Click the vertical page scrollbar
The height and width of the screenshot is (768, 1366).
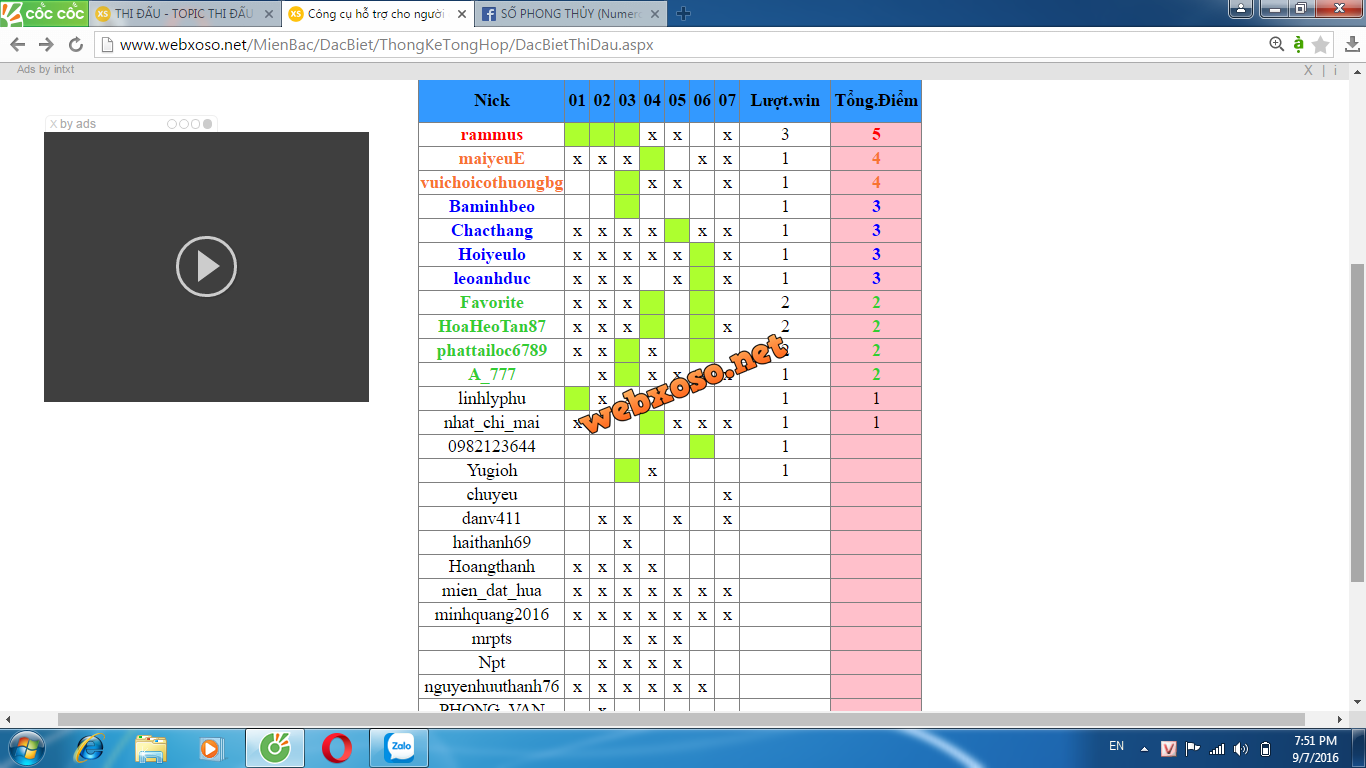click(x=1357, y=420)
